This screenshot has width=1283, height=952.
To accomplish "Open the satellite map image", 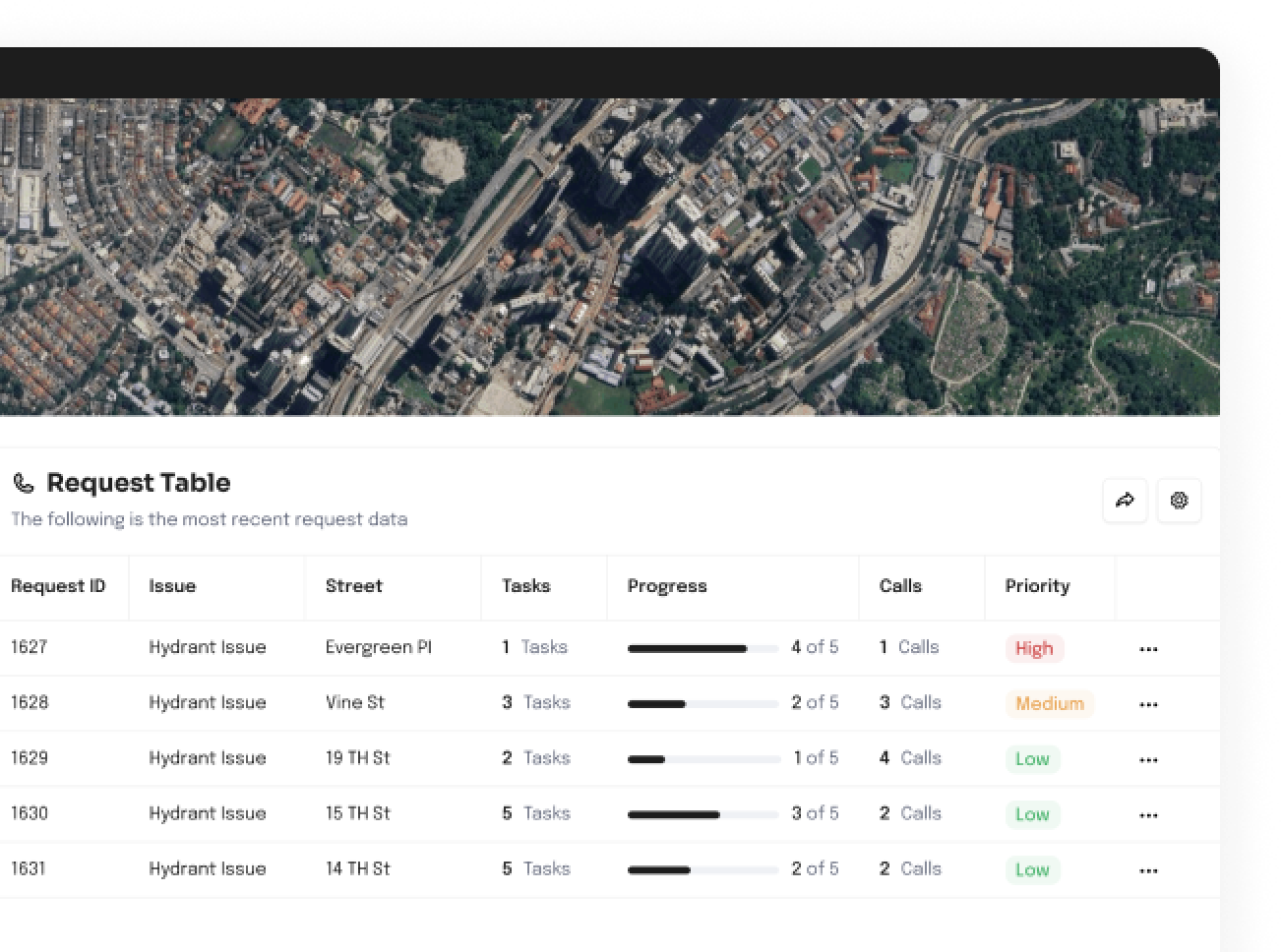I will [610, 257].
